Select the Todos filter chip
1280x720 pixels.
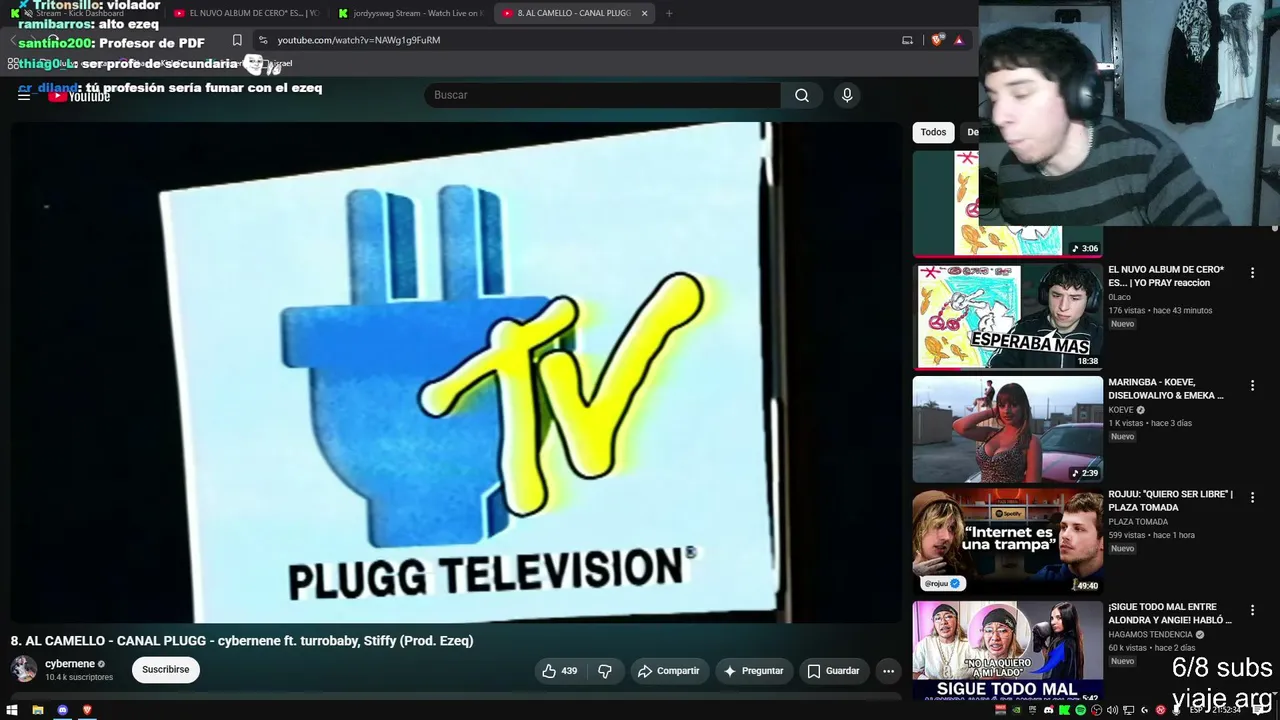(x=933, y=132)
